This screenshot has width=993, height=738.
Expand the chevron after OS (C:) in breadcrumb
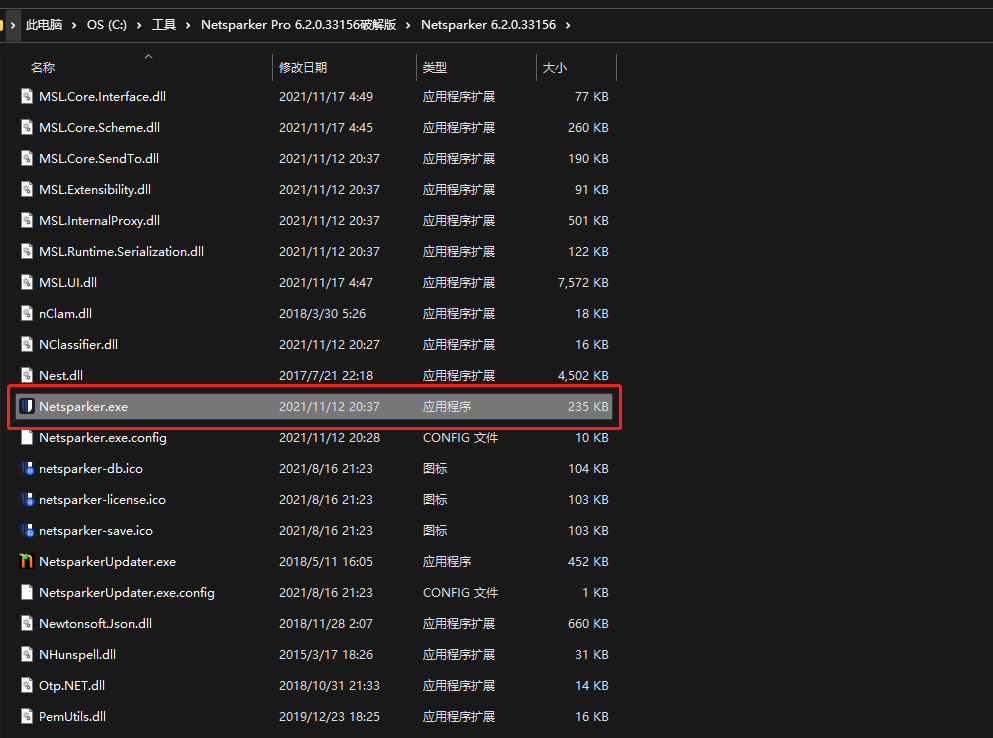tap(139, 25)
